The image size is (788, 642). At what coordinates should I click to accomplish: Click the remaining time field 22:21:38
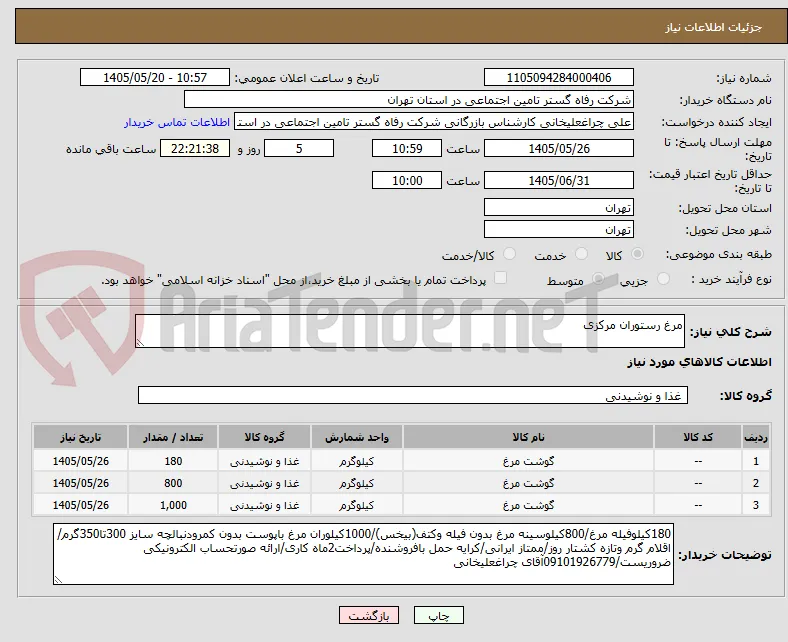pyautogui.click(x=195, y=148)
